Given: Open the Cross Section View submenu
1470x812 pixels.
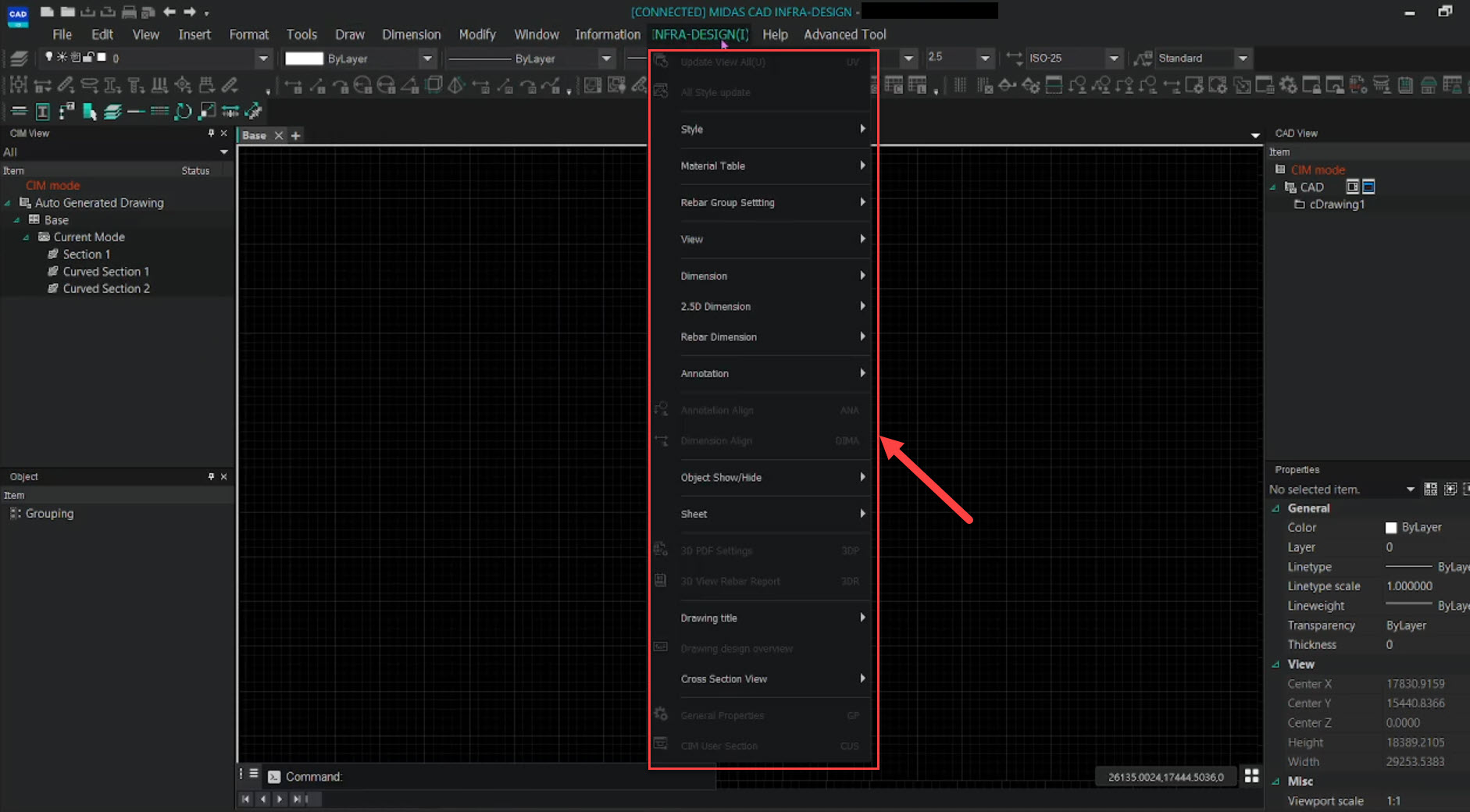Looking at the screenshot, I should 773,679.
